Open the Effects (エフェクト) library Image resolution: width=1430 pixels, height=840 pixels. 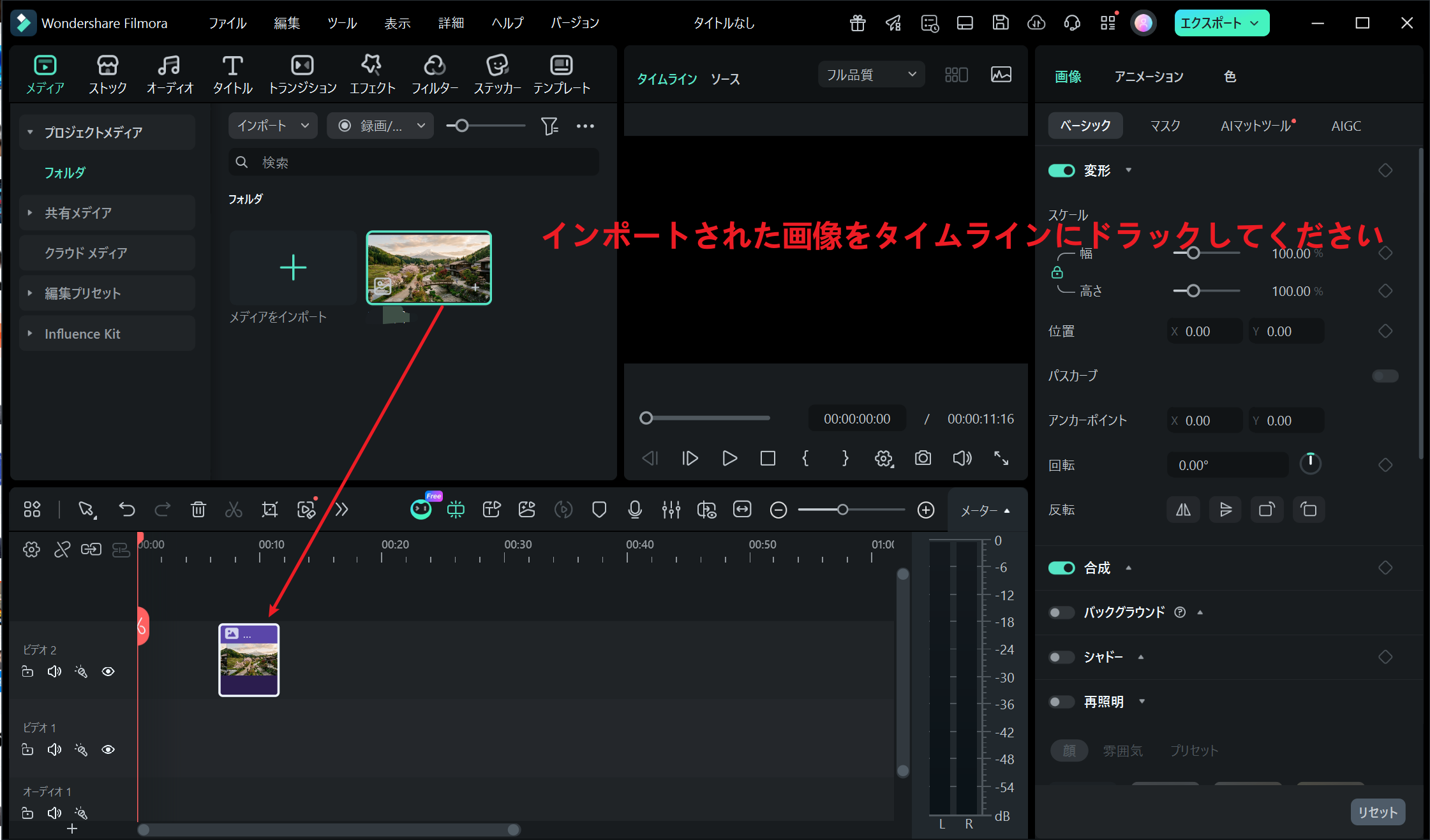pyautogui.click(x=372, y=74)
